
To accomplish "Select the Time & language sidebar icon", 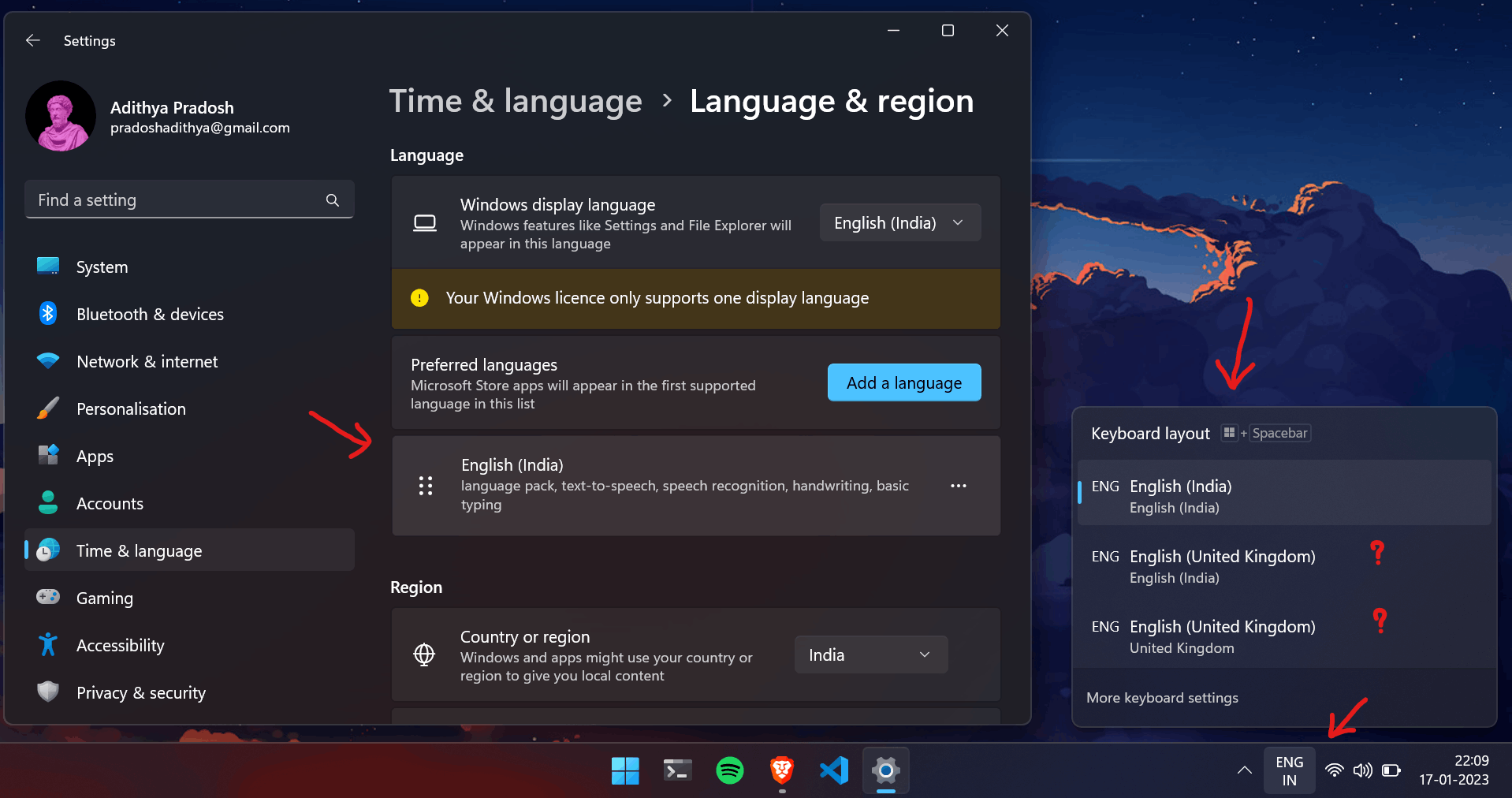I will 48,550.
